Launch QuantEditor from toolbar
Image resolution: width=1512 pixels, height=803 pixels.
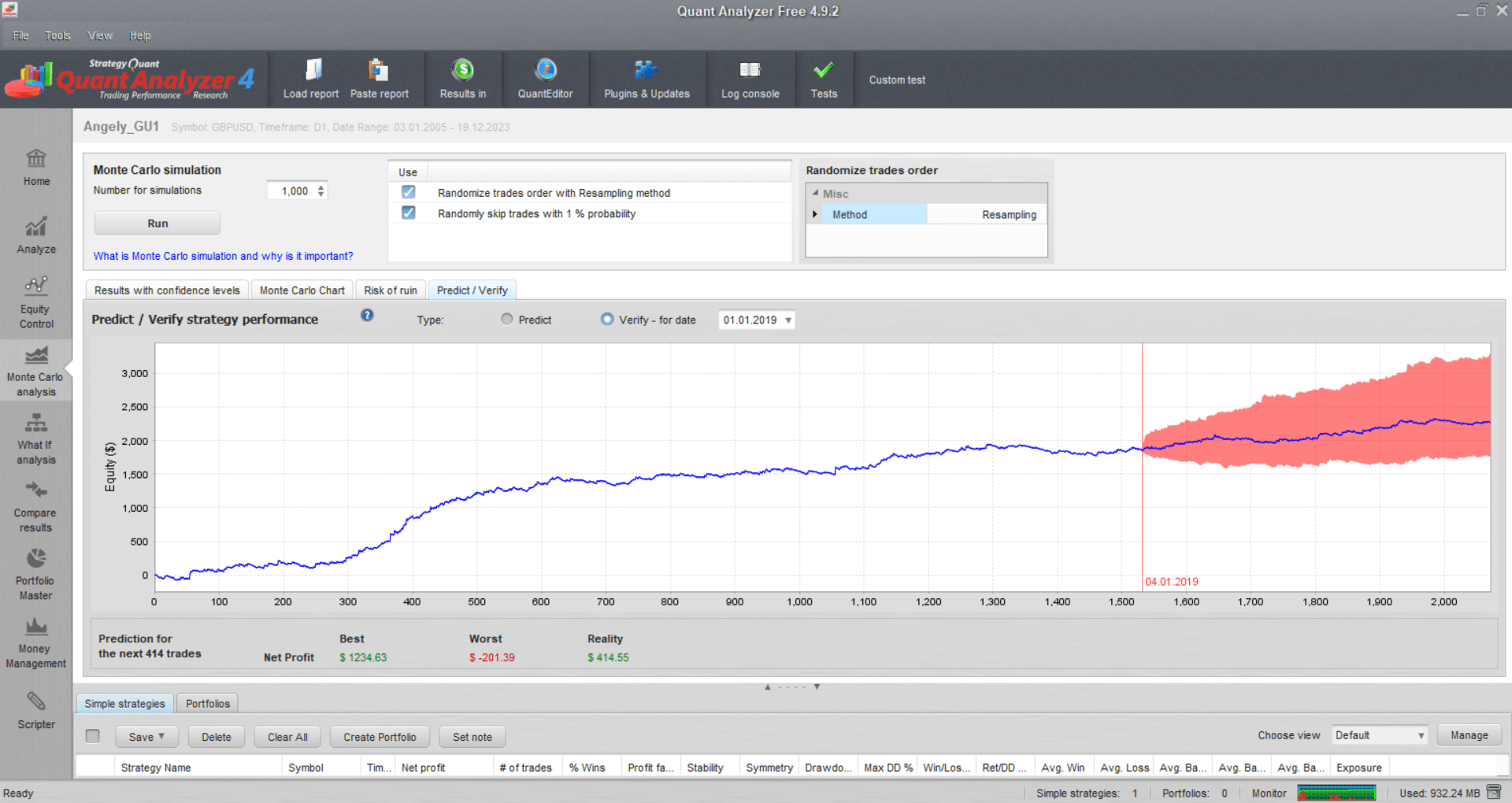tap(545, 80)
